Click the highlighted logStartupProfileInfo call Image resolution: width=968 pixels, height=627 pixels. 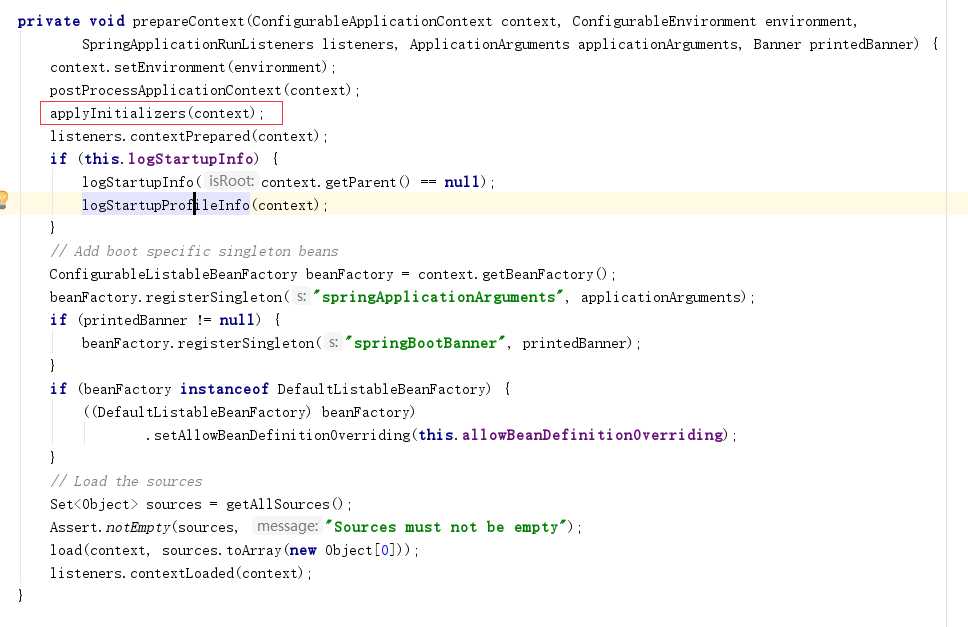pos(166,205)
